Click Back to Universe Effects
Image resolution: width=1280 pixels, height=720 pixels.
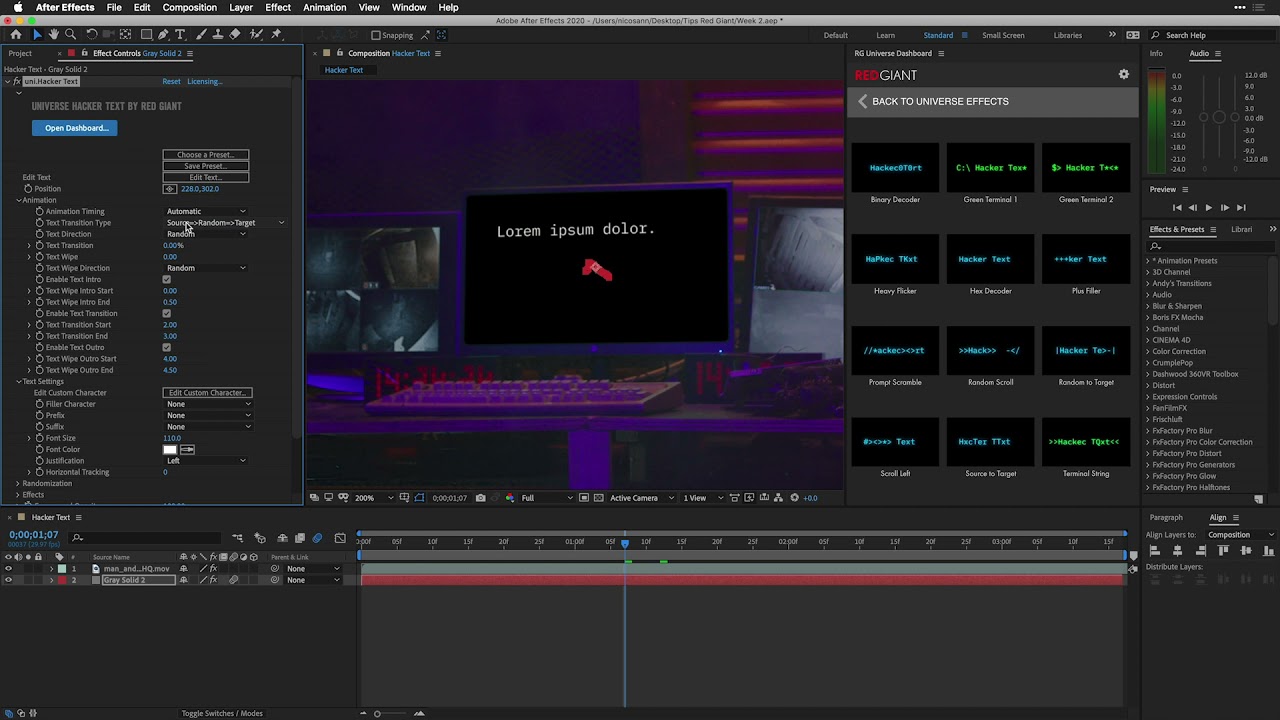tap(940, 101)
